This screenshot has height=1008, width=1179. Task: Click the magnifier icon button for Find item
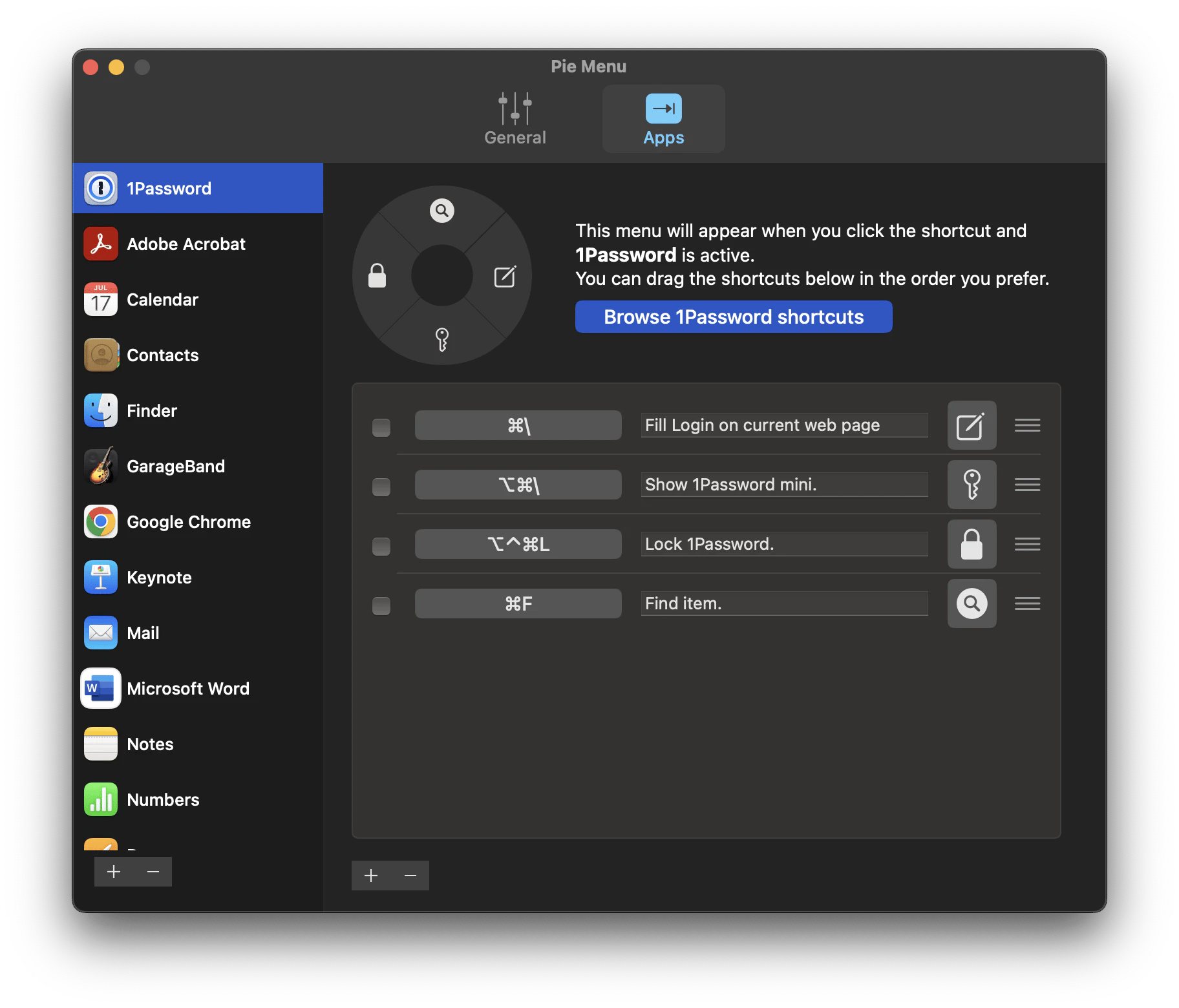(971, 604)
